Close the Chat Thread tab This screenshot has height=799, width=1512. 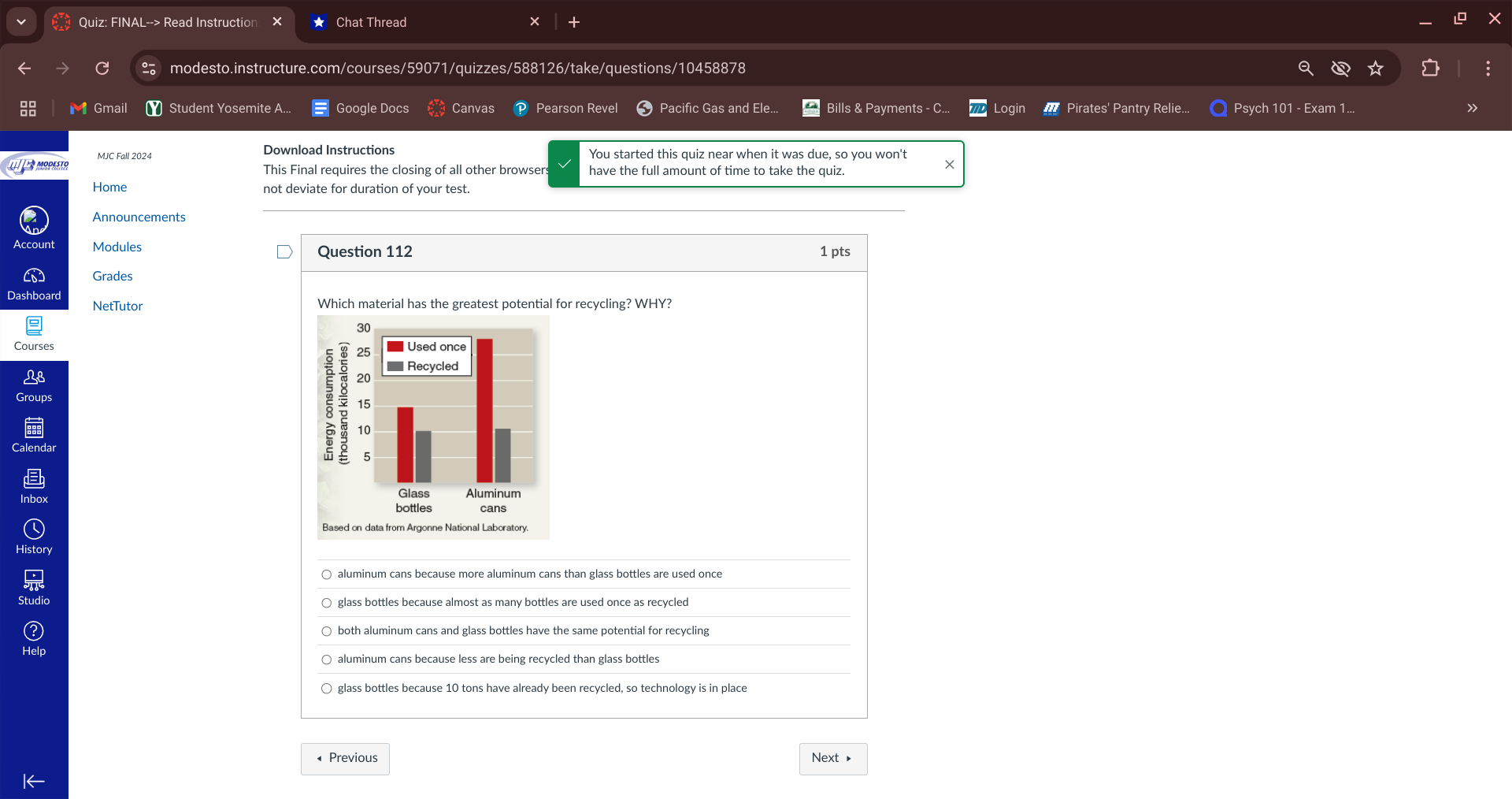point(535,22)
